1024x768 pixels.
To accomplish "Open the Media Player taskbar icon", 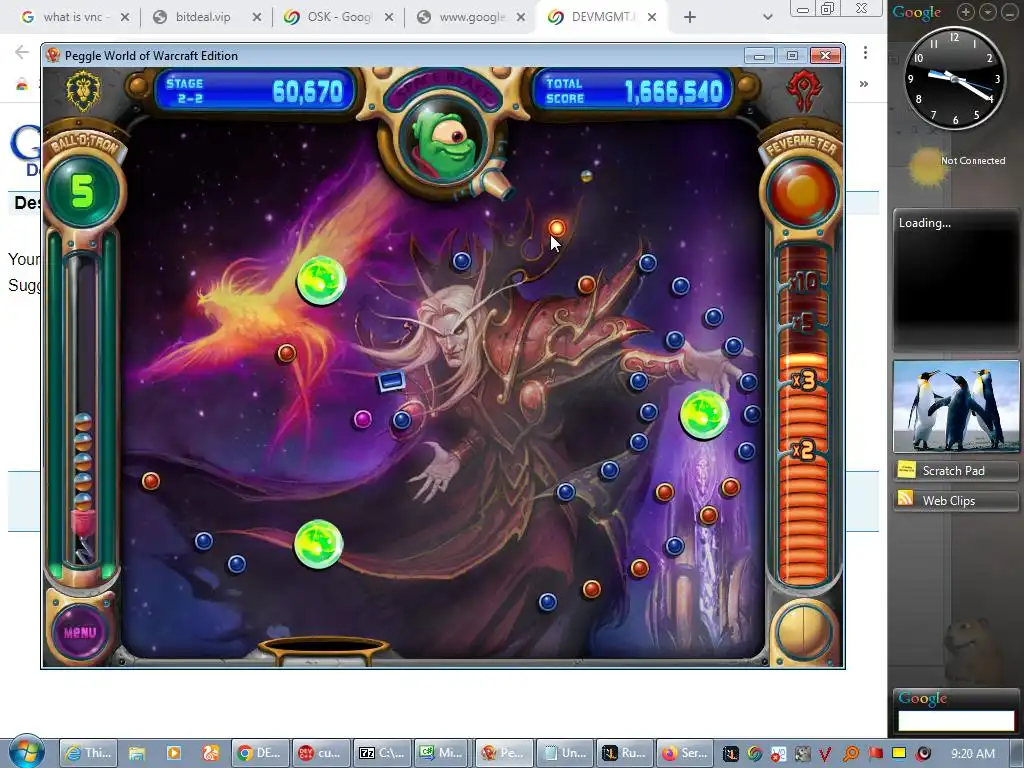I will click(x=174, y=753).
